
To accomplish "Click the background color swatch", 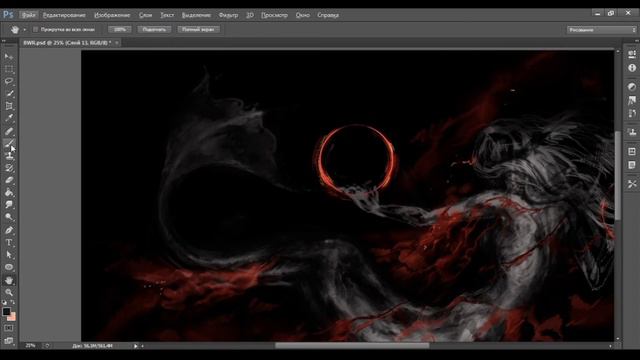I will pos(12,317).
